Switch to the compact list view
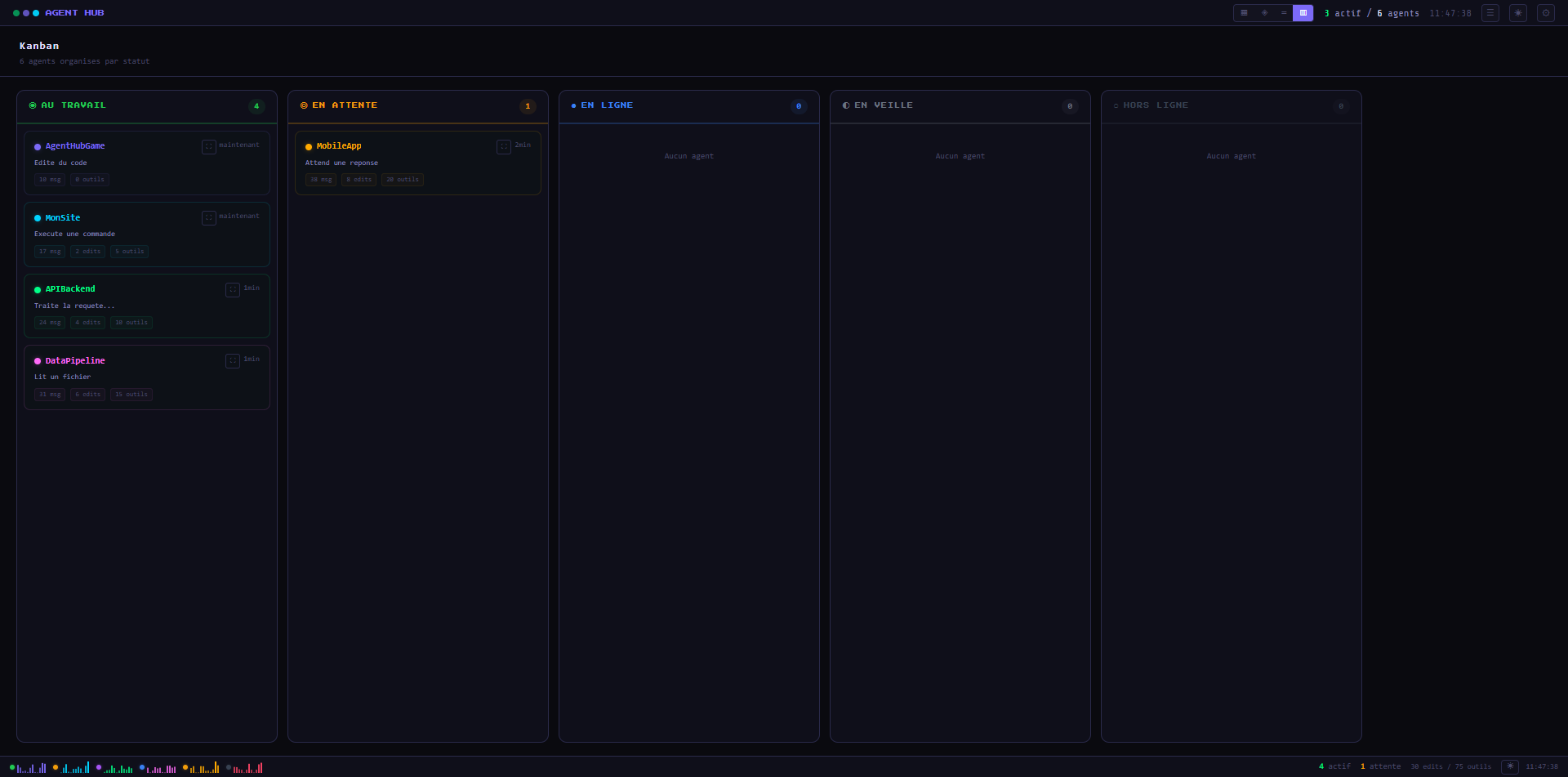This screenshot has width=1568, height=777. pos(1284,13)
